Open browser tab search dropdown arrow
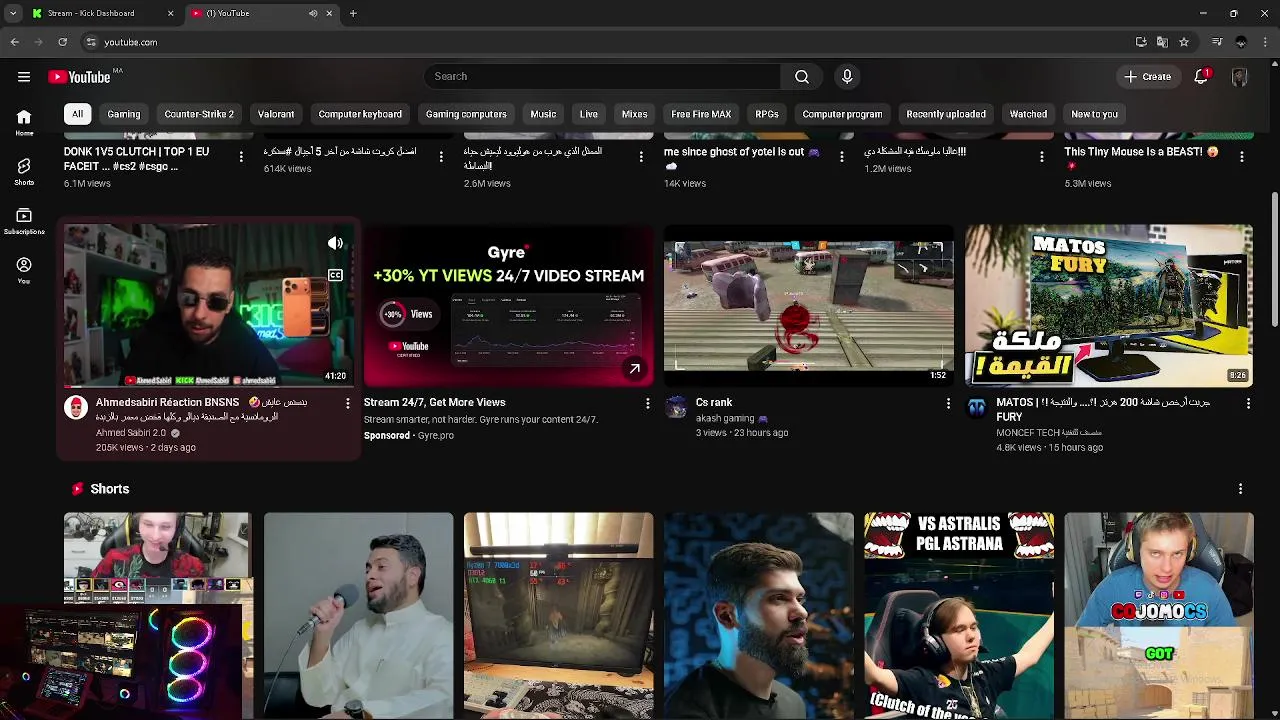The width and height of the screenshot is (1280, 720). pyautogui.click(x=12, y=13)
